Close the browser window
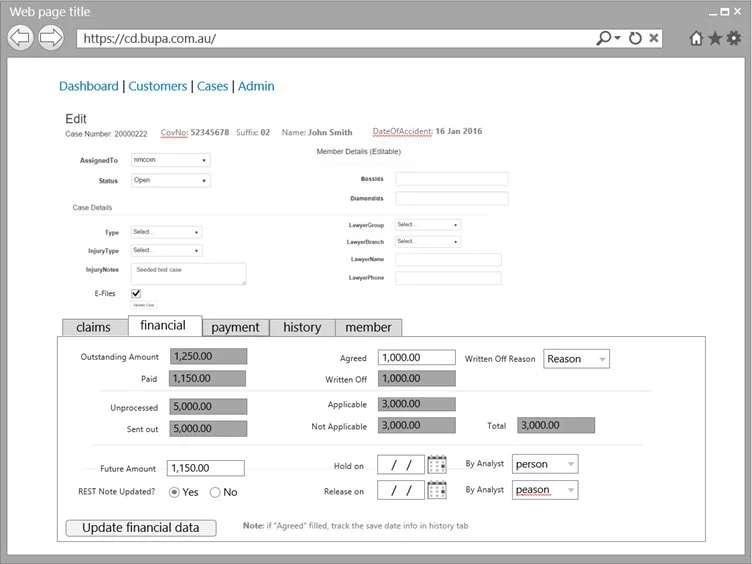The width and height of the screenshot is (752, 564). pos(738,11)
